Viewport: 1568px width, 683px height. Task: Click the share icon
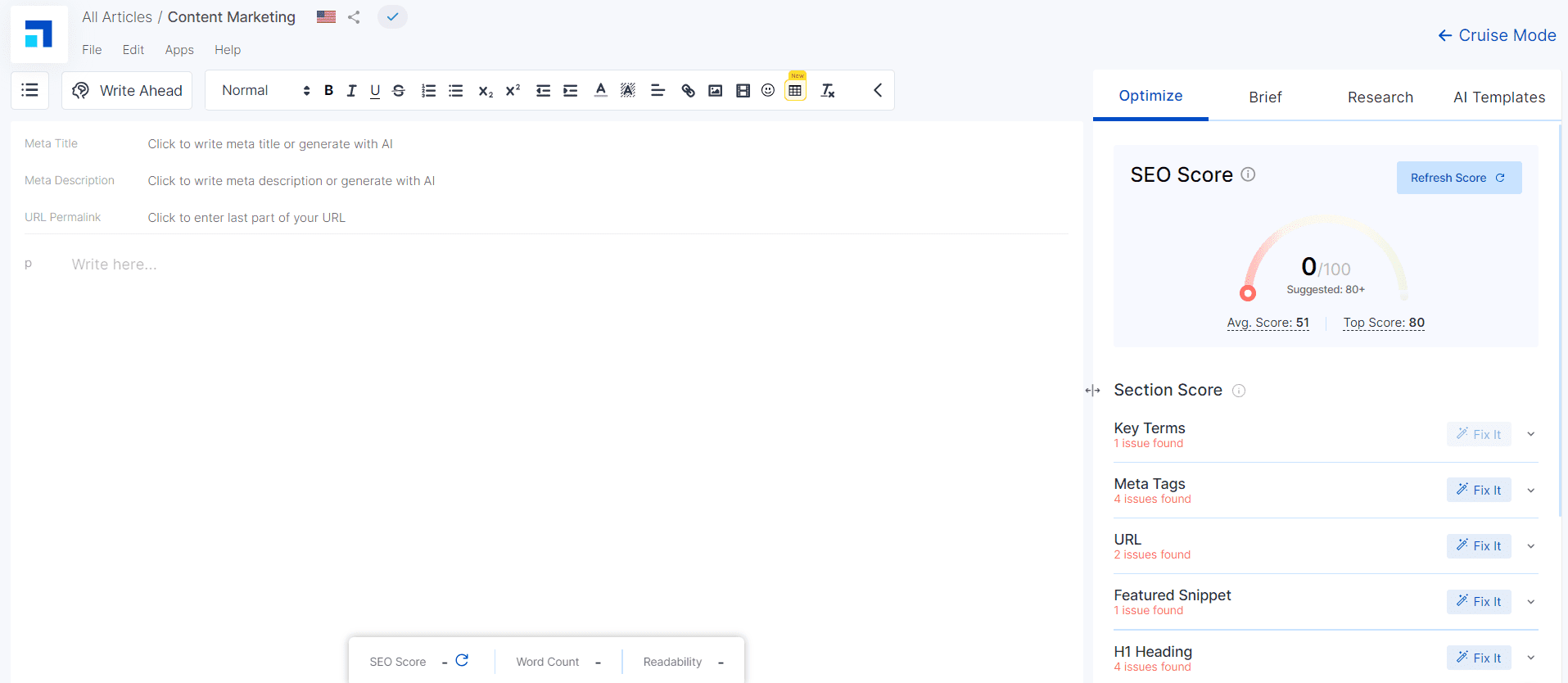[x=354, y=17]
